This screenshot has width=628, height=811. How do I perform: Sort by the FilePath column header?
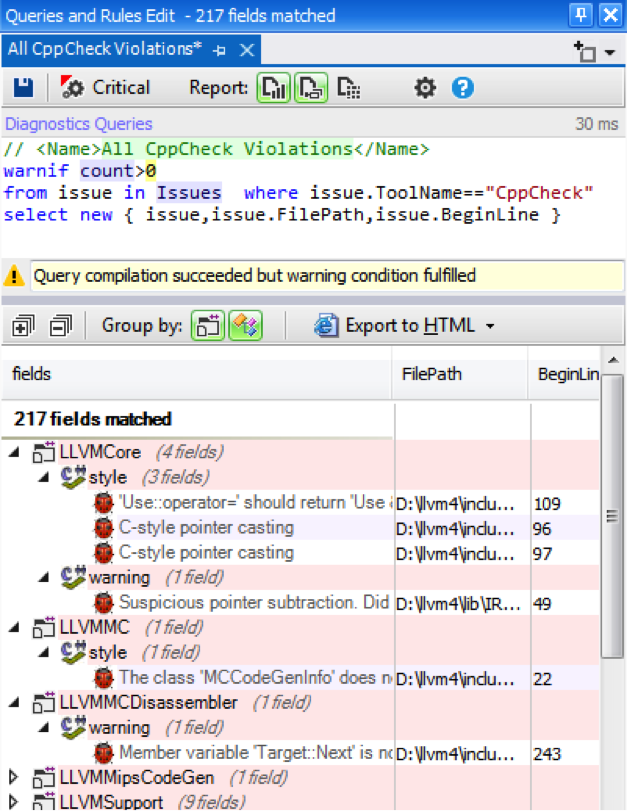click(x=460, y=374)
